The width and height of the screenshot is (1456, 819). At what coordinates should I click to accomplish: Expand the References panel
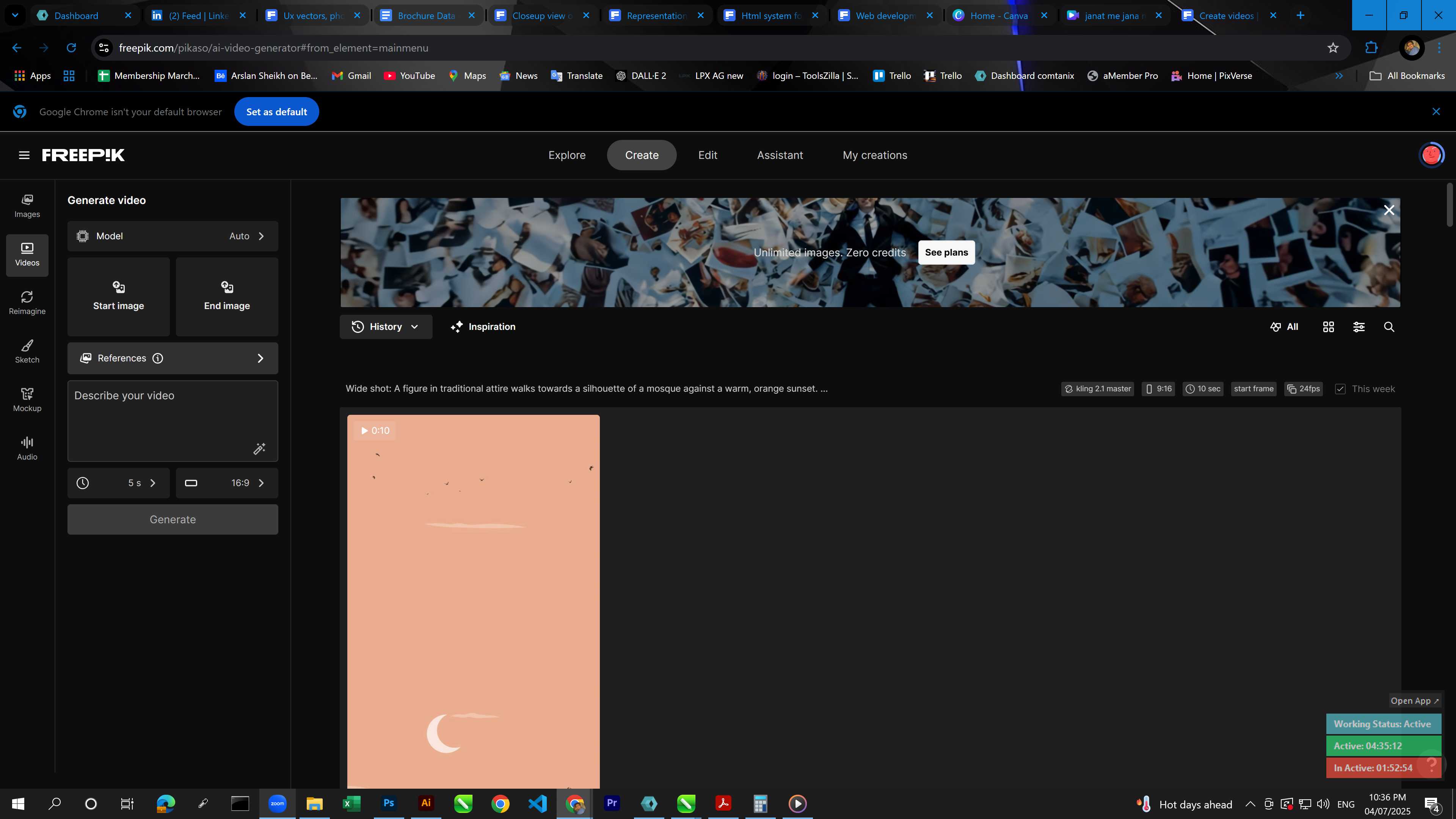tap(173, 358)
